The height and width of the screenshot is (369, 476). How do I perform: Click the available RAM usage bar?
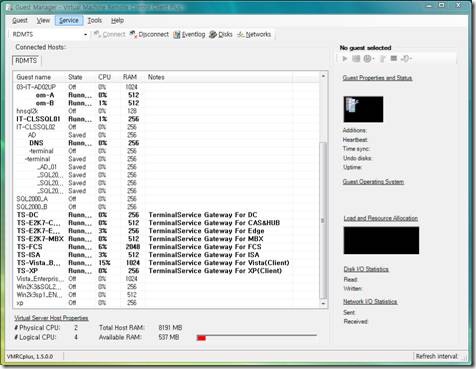point(256,337)
